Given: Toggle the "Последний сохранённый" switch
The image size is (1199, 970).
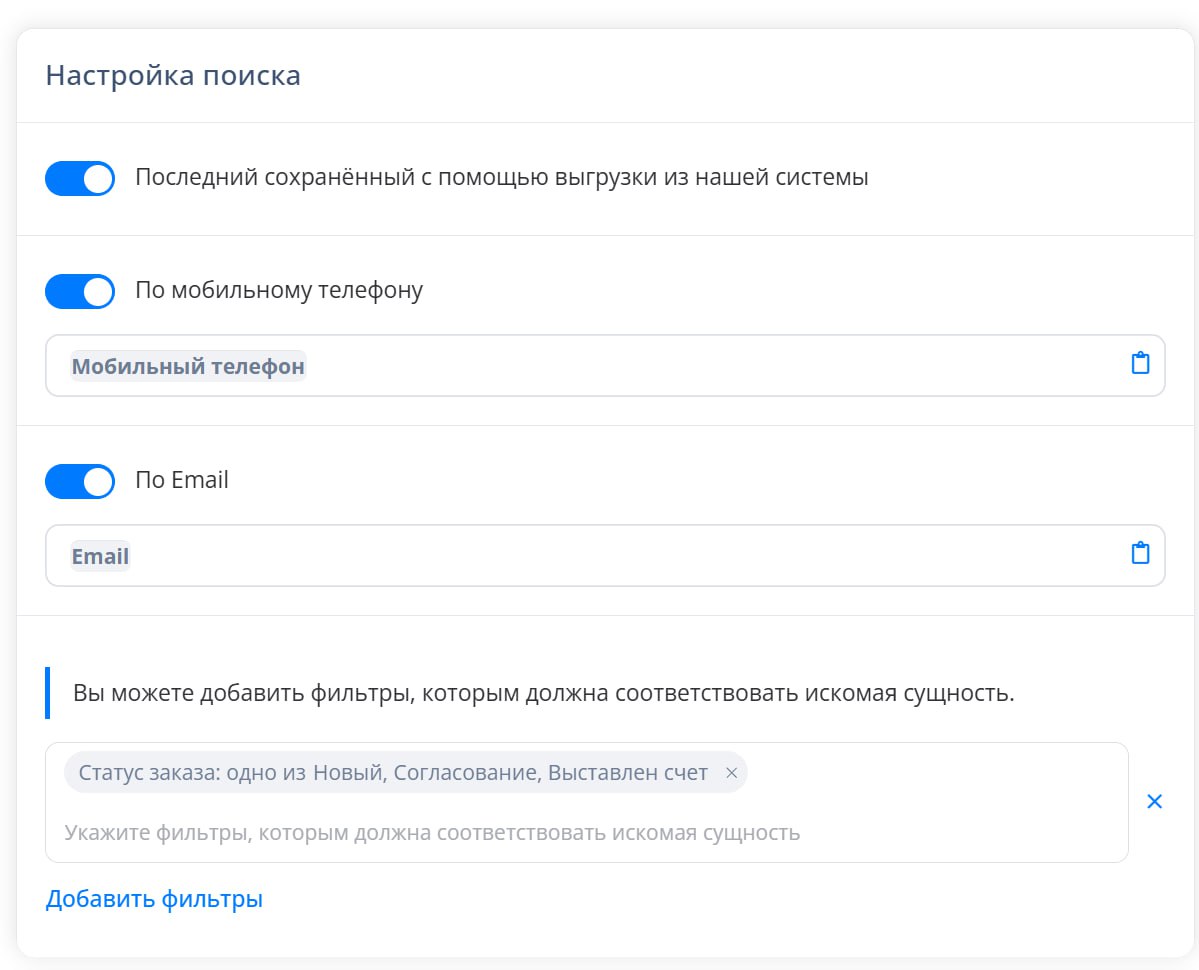Looking at the screenshot, I should pyautogui.click(x=80, y=179).
